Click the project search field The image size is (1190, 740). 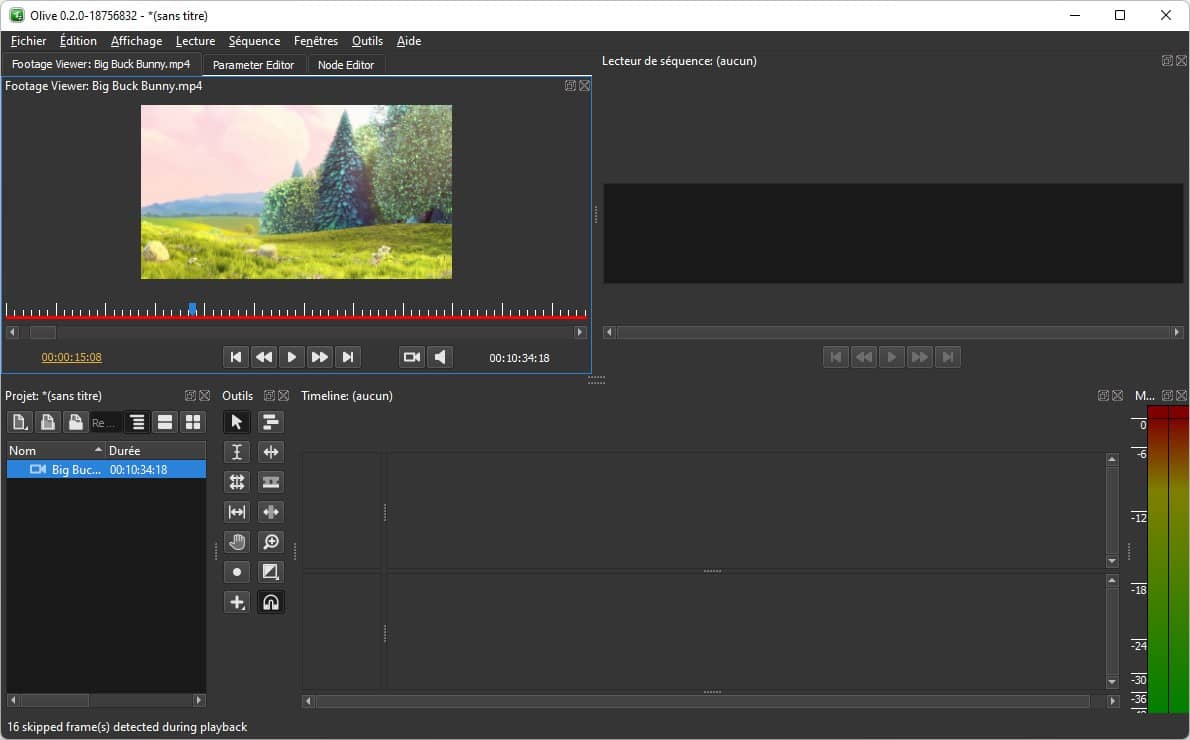[105, 423]
